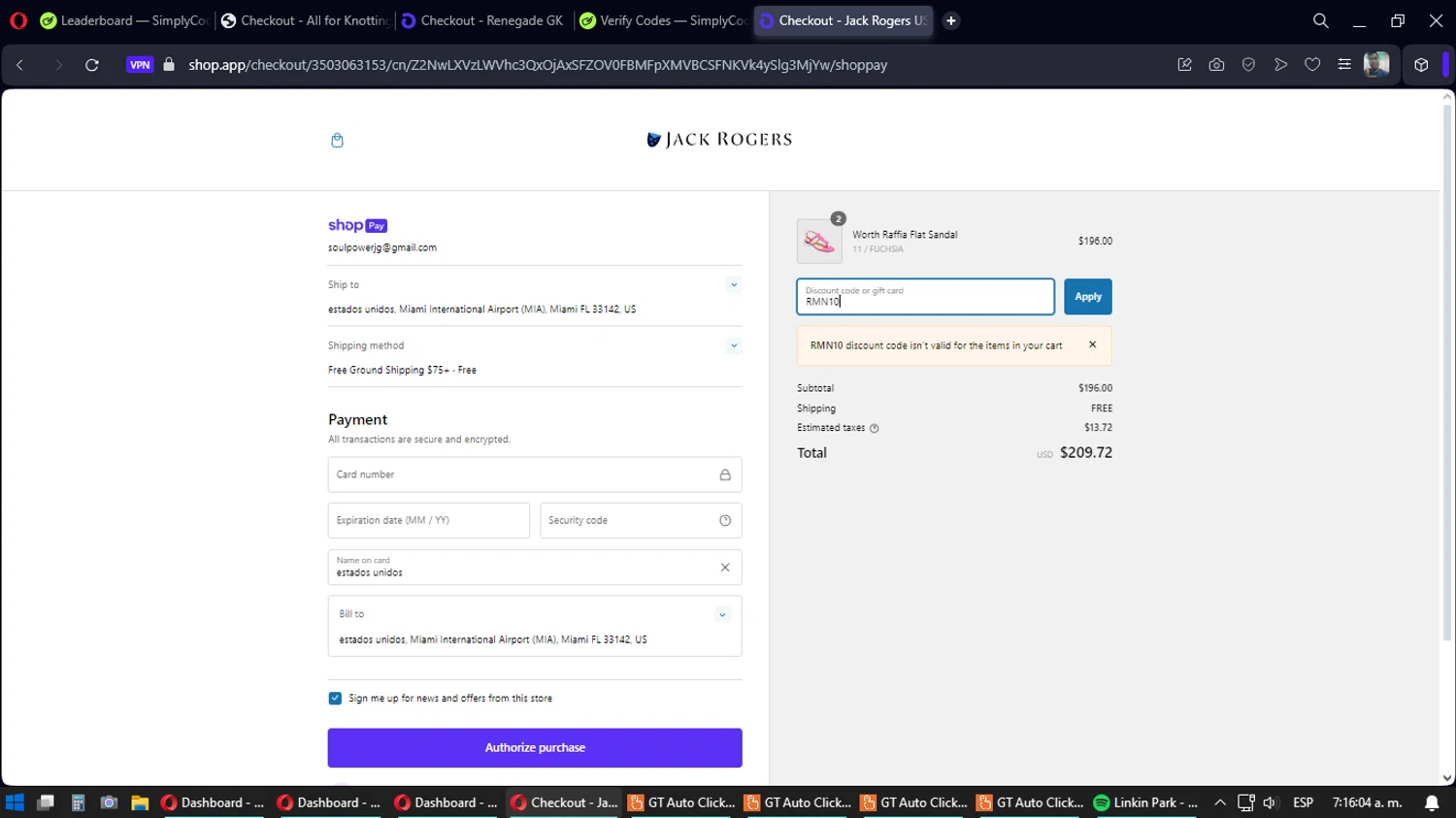
Task: Open a new browser tab
Action: [x=951, y=20]
